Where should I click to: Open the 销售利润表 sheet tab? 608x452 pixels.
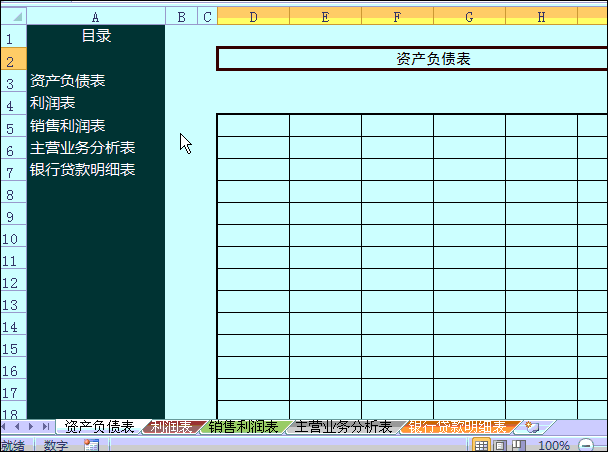click(x=243, y=427)
